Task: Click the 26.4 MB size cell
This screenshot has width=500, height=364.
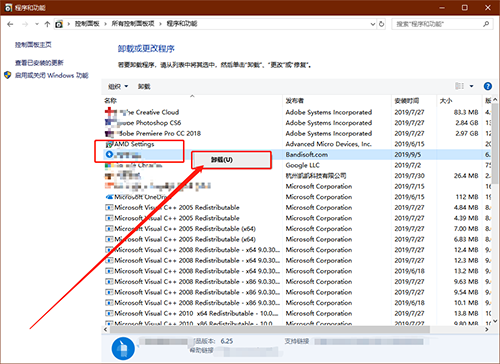Action: (466, 176)
